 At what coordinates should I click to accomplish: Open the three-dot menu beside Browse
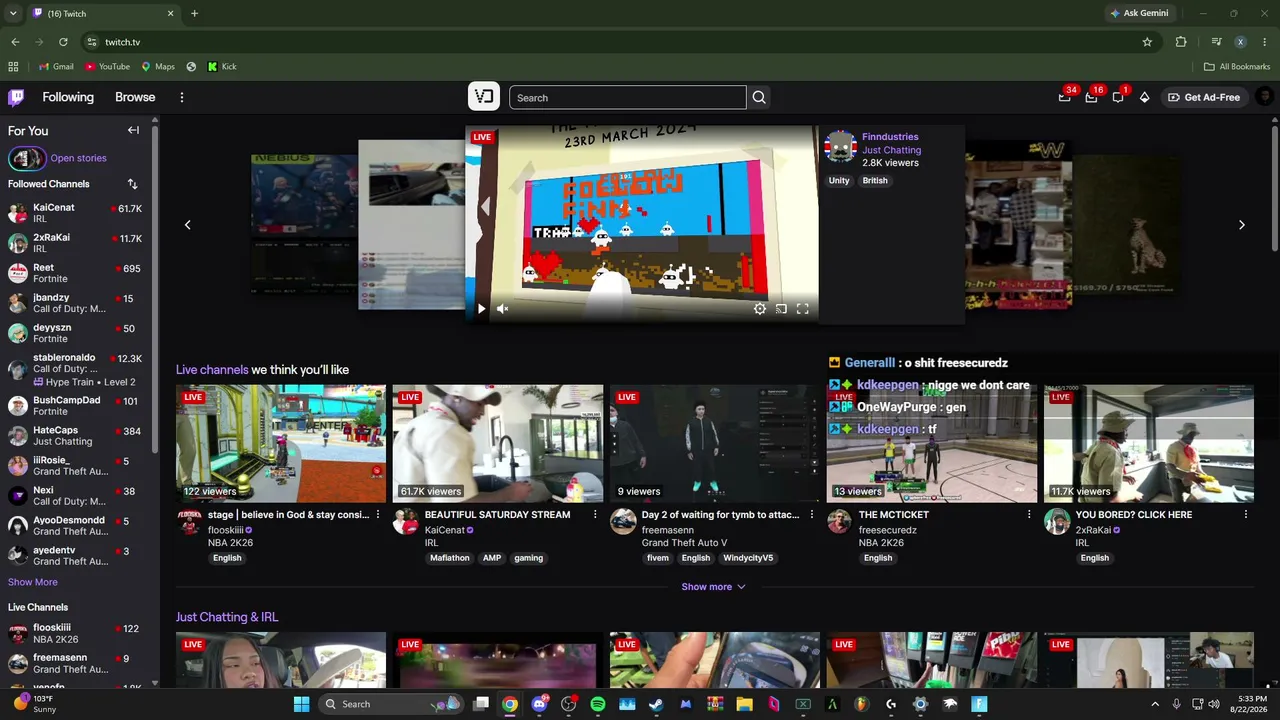pyautogui.click(x=182, y=97)
